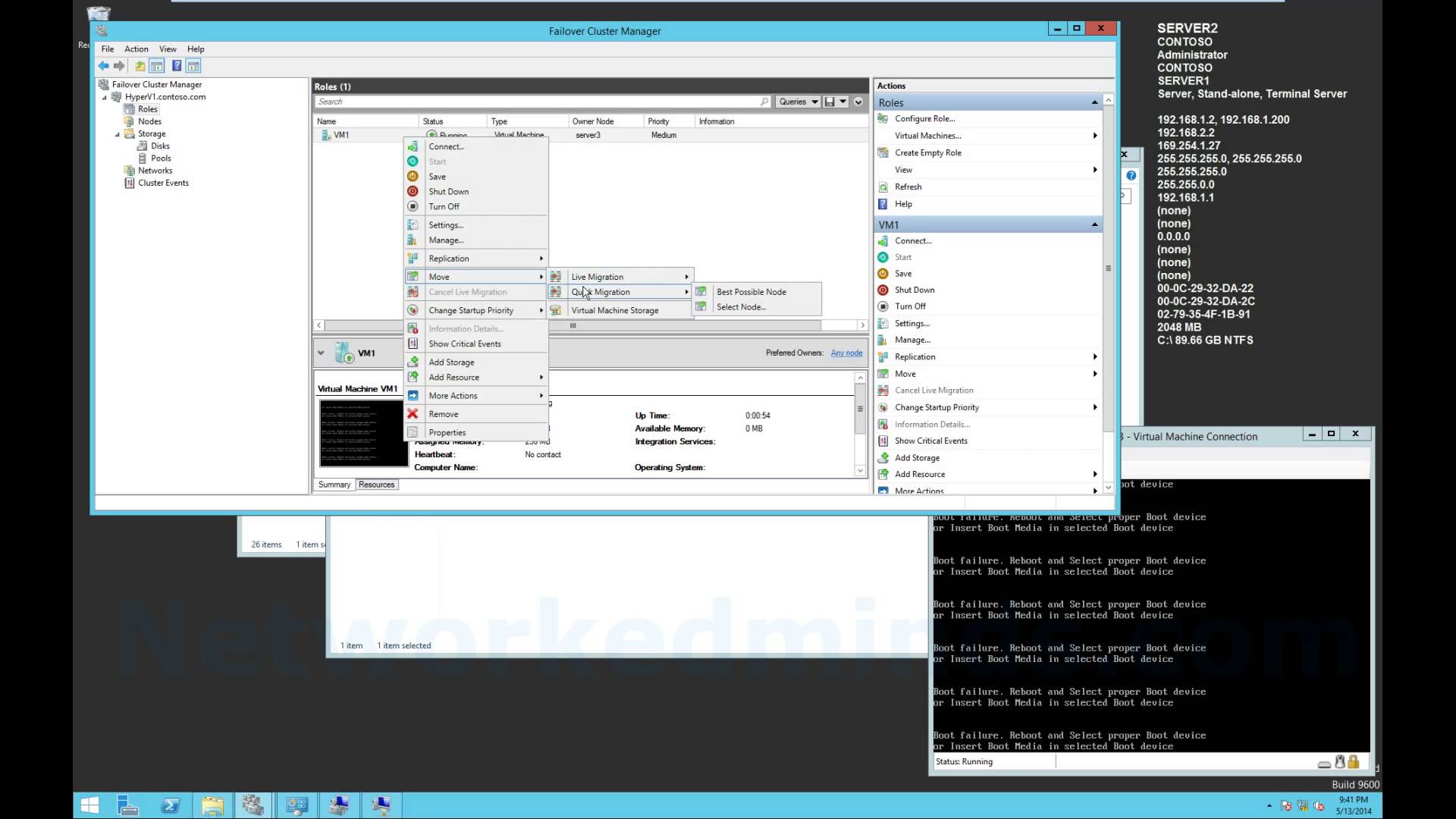Click Remove red X icon in context menu
Image resolution: width=1456 pixels, height=819 pixels.
tap(413, 414)
